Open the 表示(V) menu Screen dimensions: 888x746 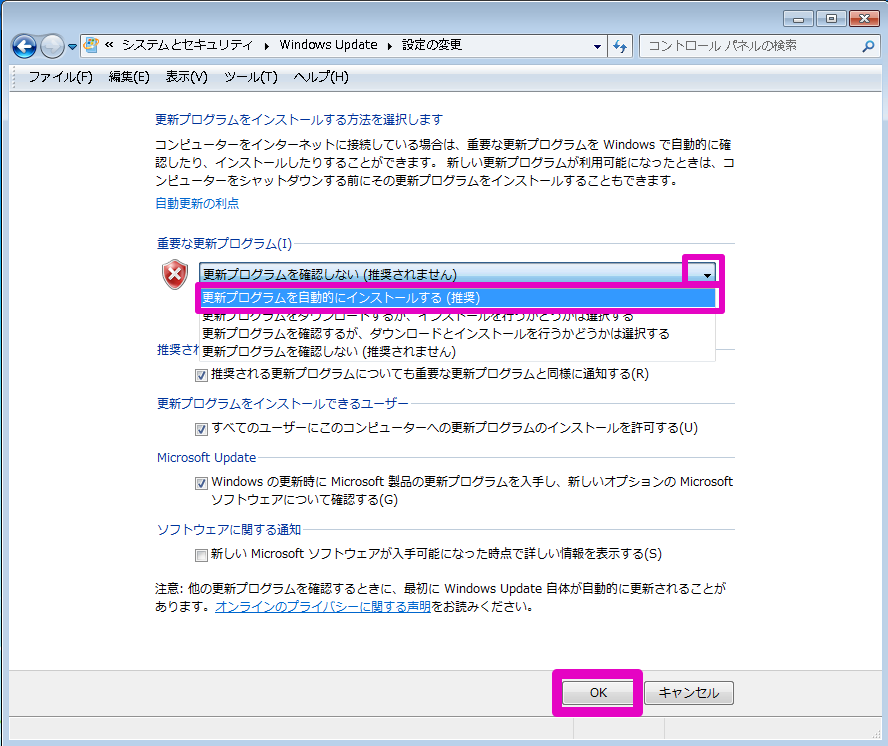pyautogui.click(x=186, y=77)
